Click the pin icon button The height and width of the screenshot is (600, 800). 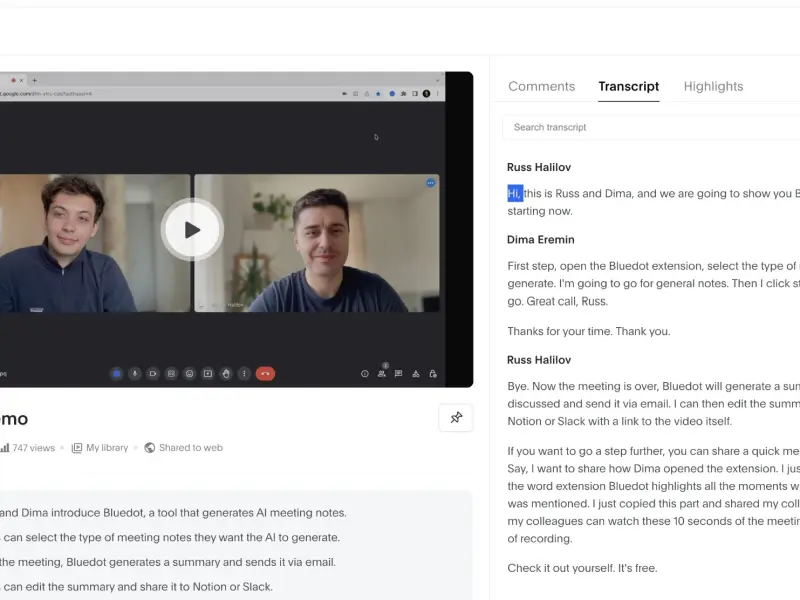coord(456,418)
